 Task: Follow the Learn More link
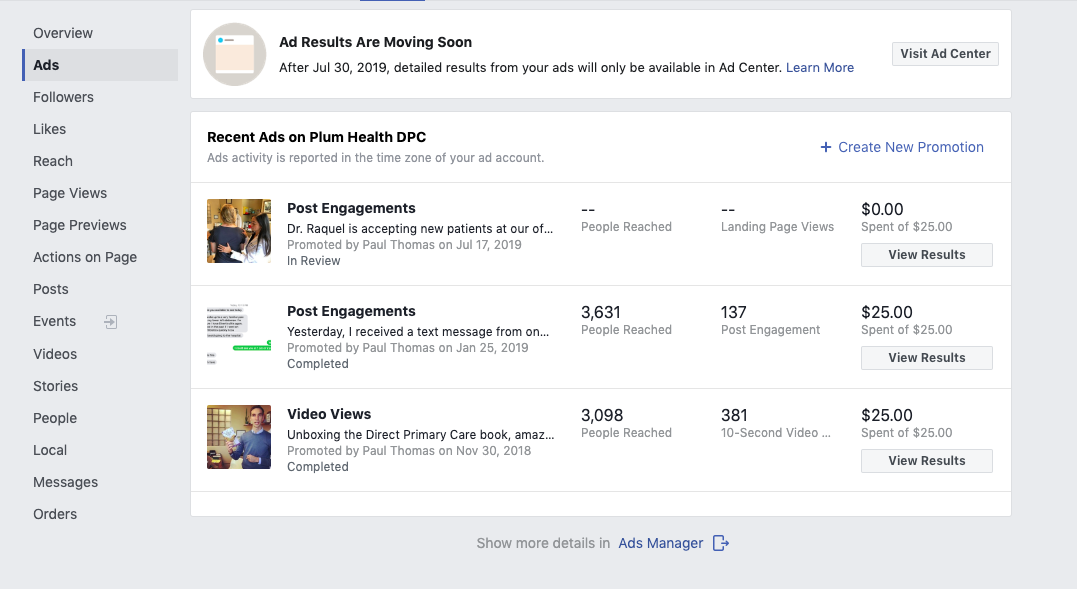tap(819, 67)
